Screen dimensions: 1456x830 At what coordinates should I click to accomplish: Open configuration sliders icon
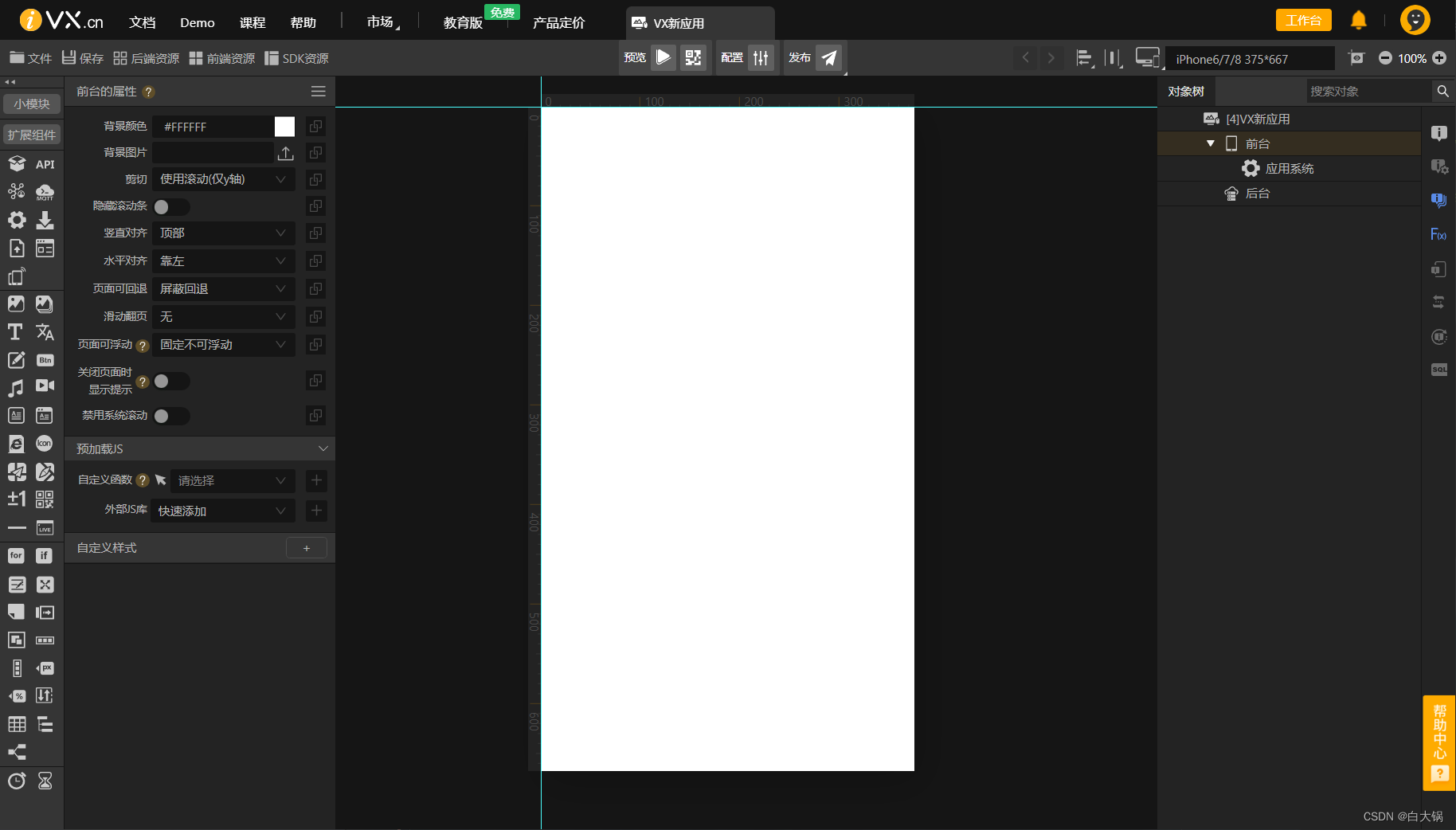point(761,57)
